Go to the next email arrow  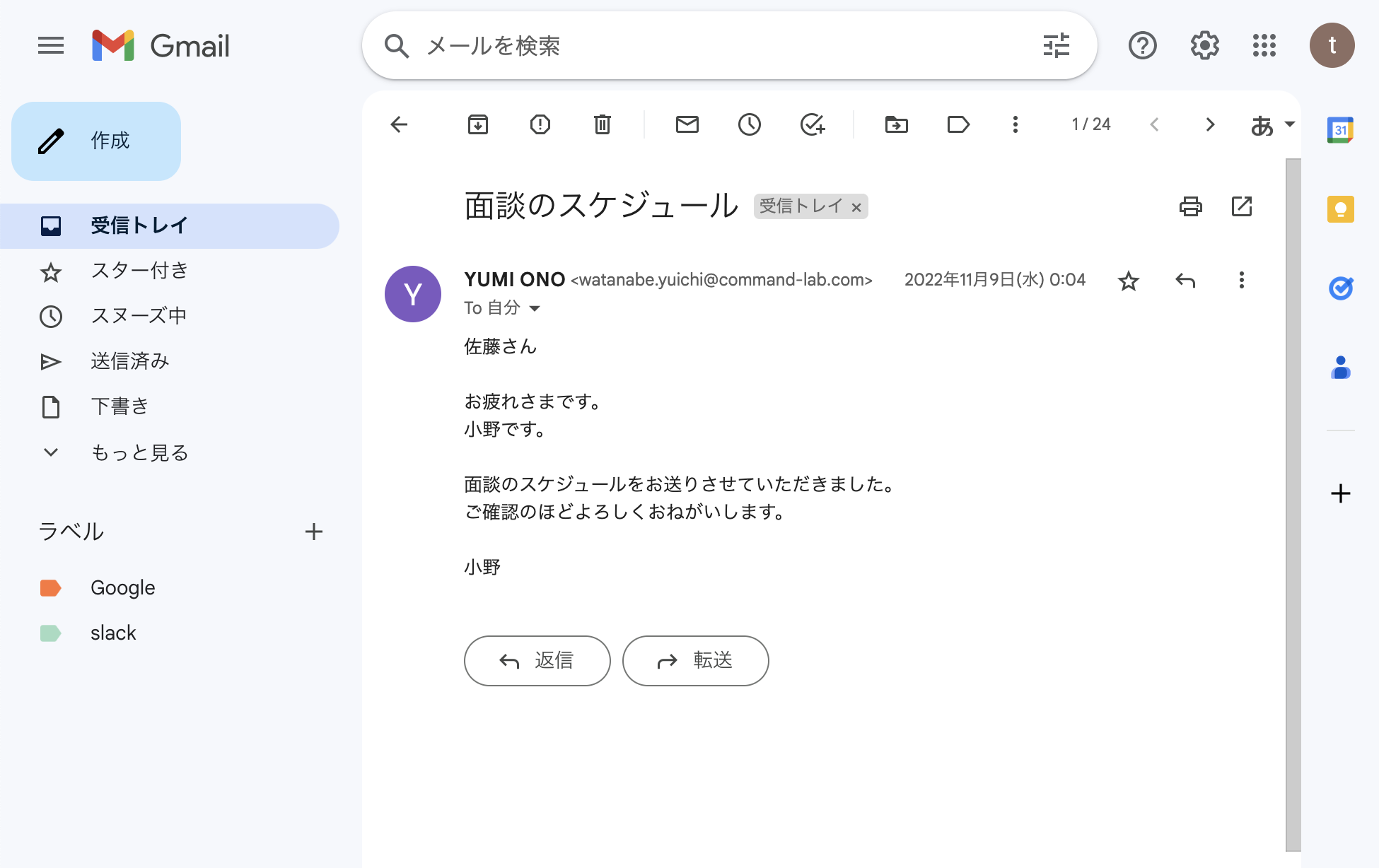pyautogui.click(x=1210, y=124)
